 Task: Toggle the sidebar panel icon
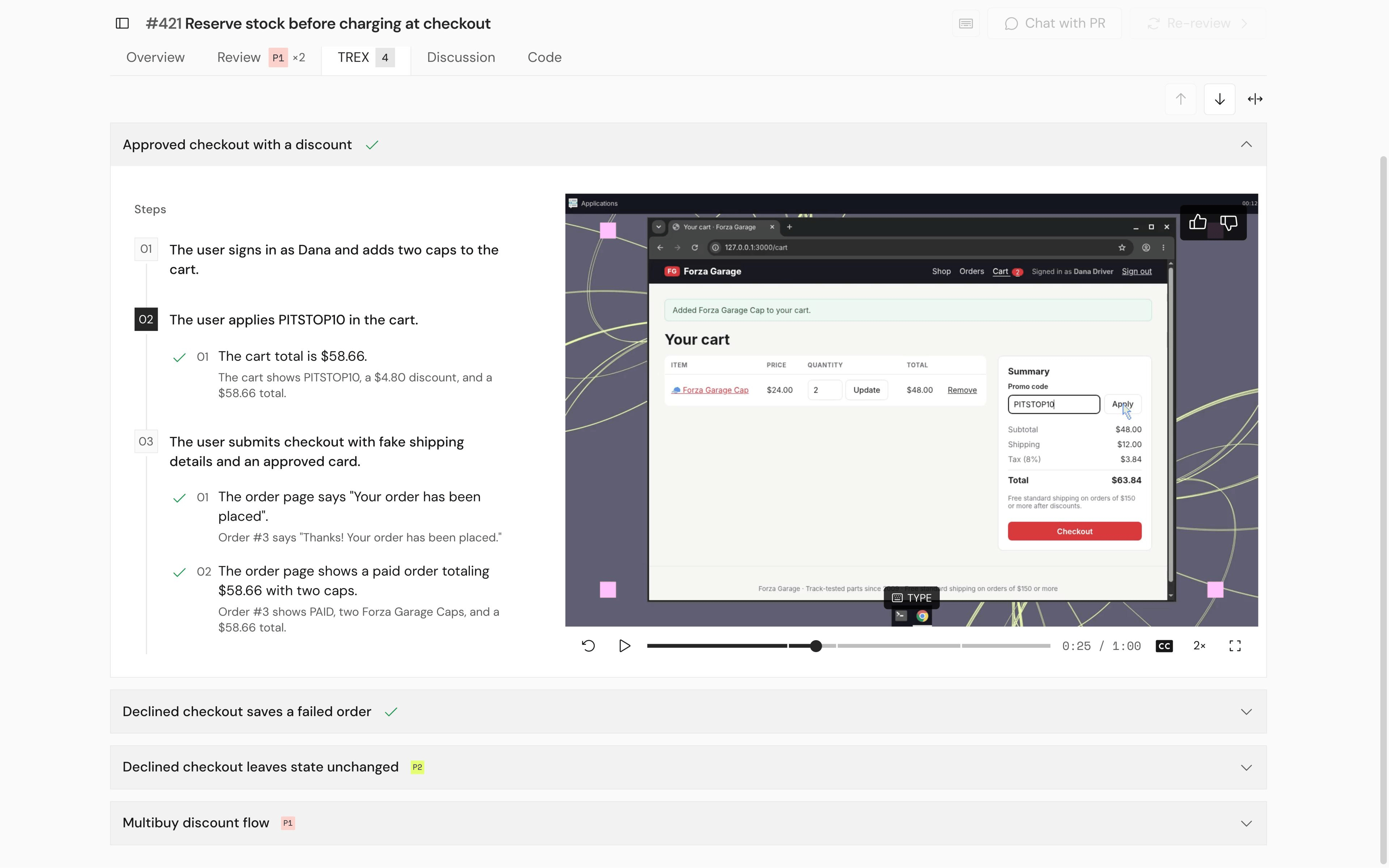click(x=122, y=24)
